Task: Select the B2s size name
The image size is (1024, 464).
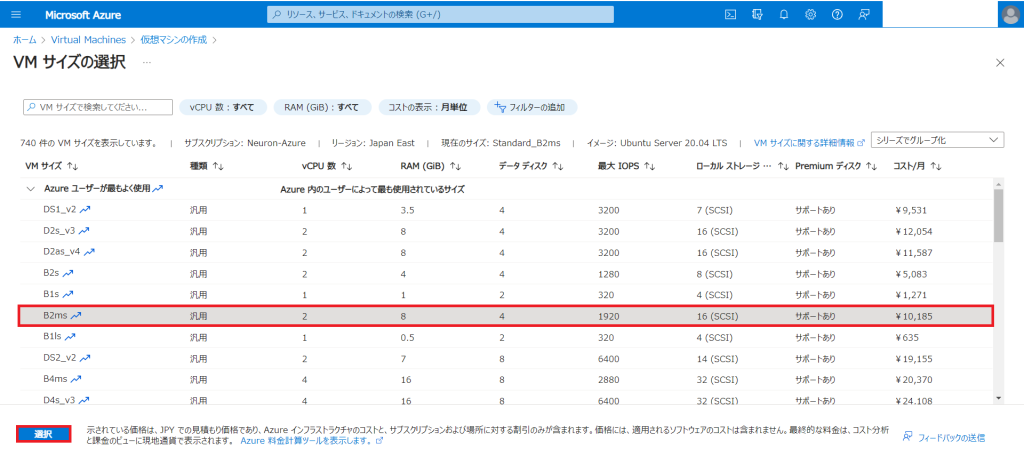Action: [52, 273]
